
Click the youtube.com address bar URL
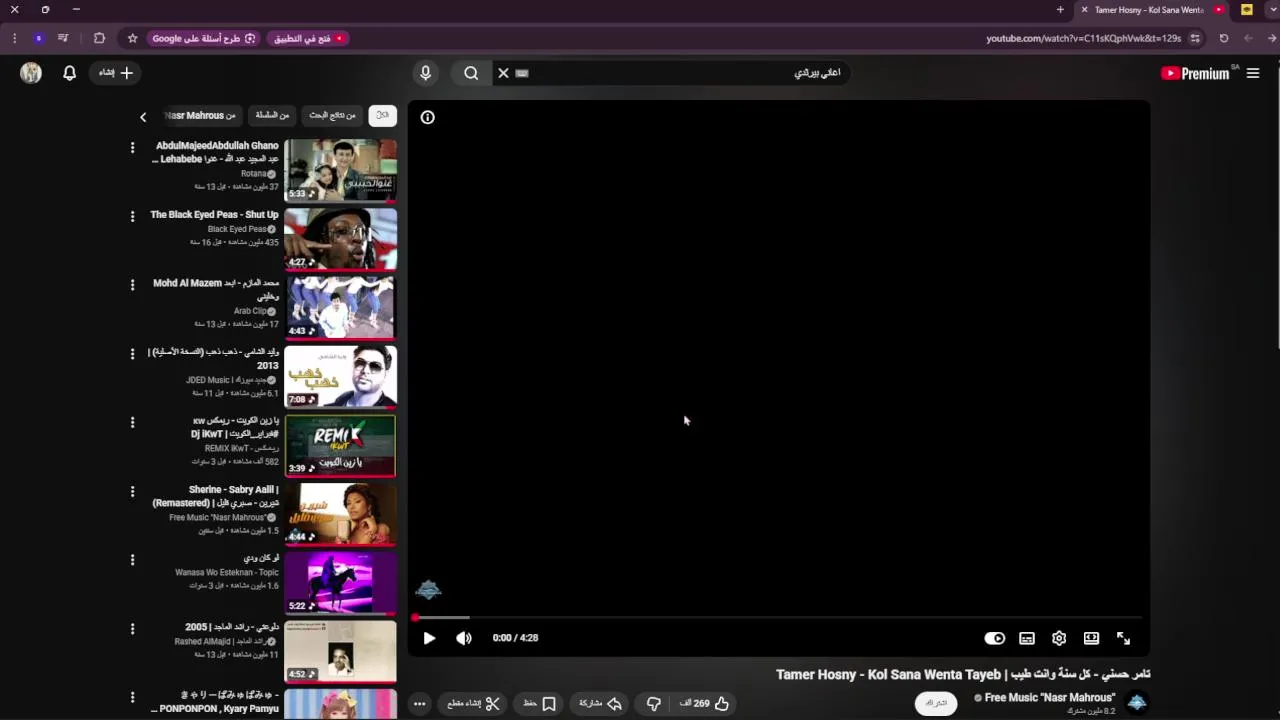[x=1083, y=38]
